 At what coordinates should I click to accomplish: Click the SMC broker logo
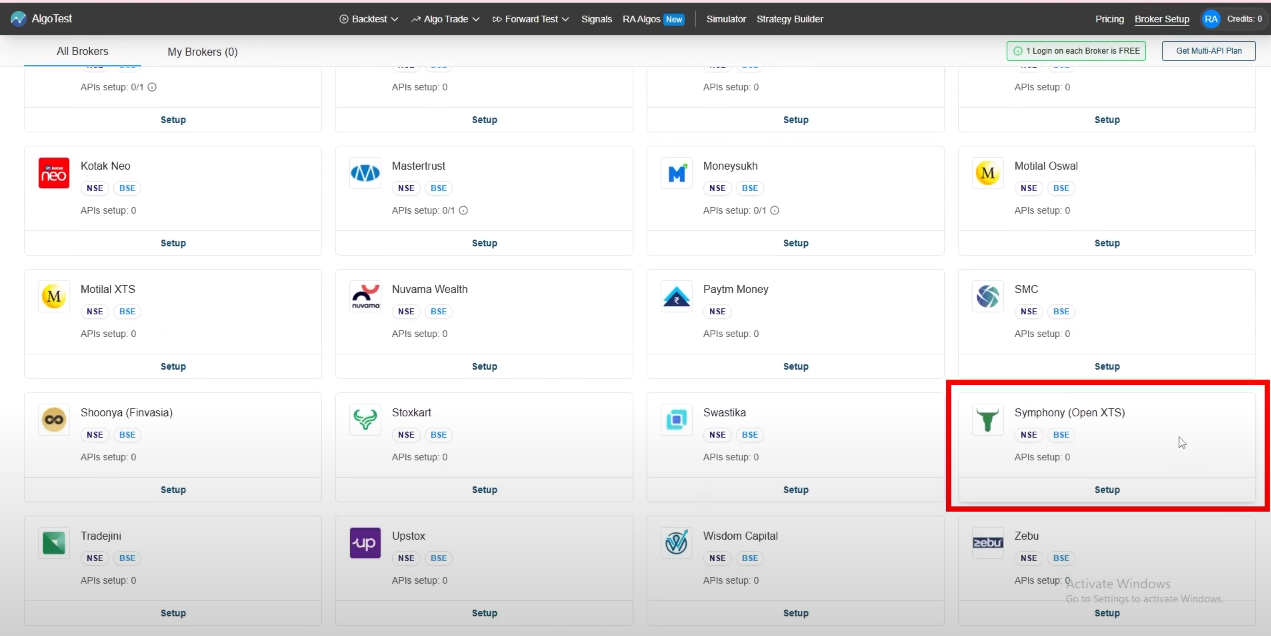click(x=988, y=296)
